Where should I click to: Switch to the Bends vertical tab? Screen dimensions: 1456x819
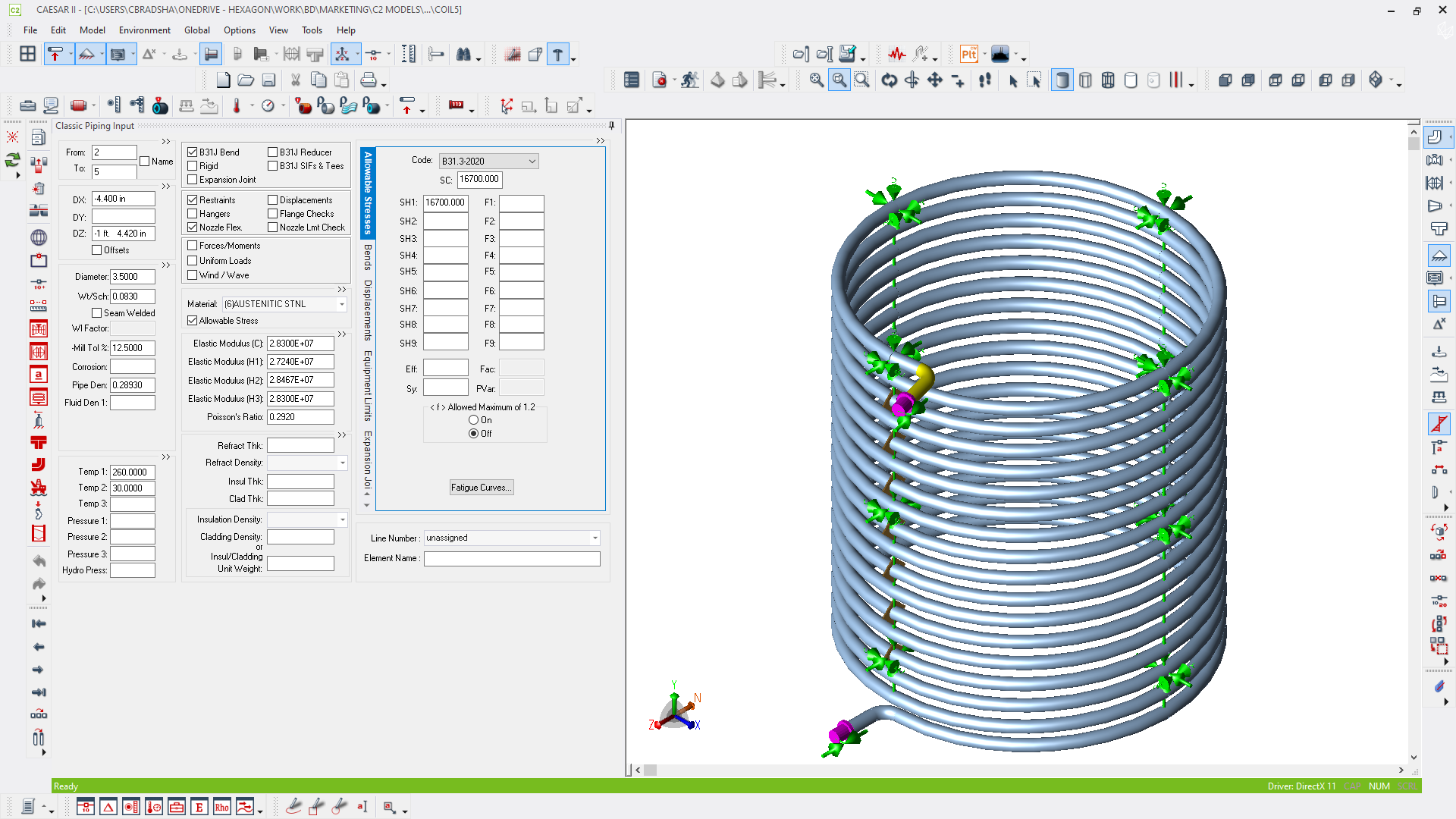368,258
